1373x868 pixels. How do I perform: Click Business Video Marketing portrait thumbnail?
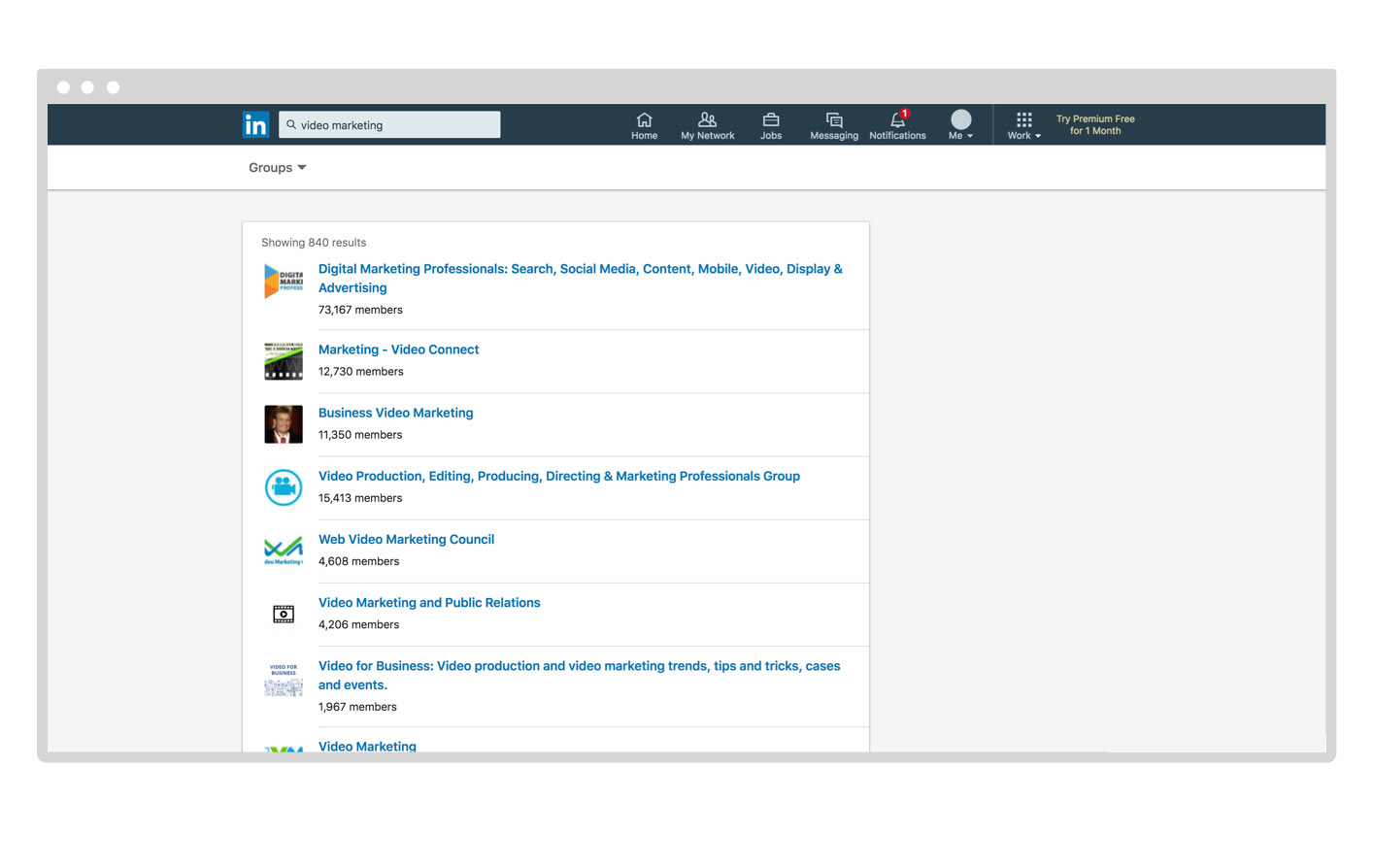tap(284, 424)
